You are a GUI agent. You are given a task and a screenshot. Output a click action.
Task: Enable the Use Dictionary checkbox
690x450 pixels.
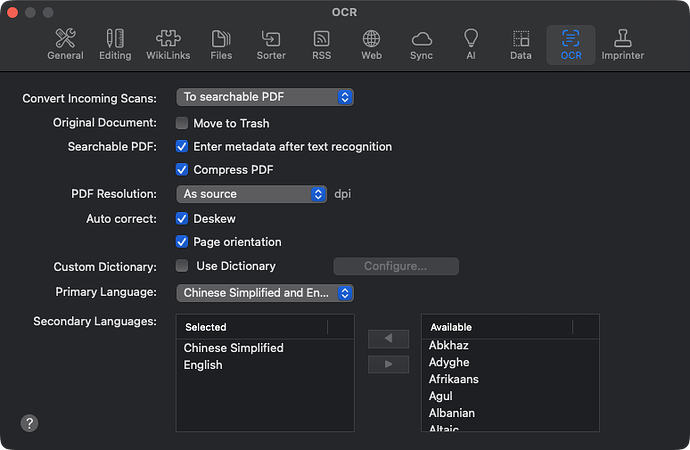[182, 266]
